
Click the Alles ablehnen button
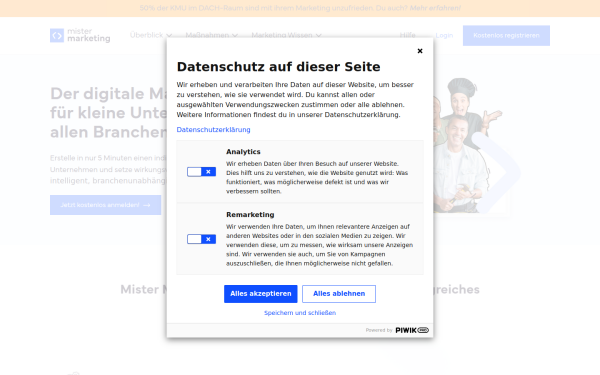click(x=339, y=294)
